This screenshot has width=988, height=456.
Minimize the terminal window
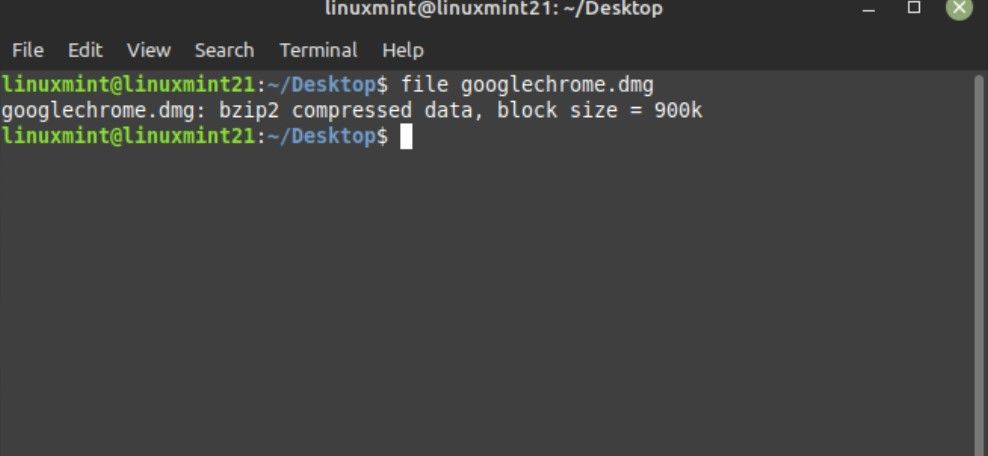[x=866, y=8]
